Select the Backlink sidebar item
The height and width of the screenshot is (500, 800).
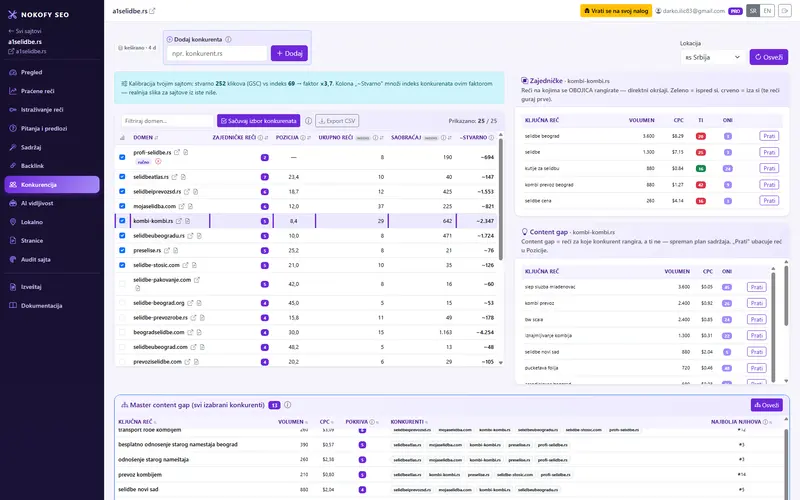(52, 166)
